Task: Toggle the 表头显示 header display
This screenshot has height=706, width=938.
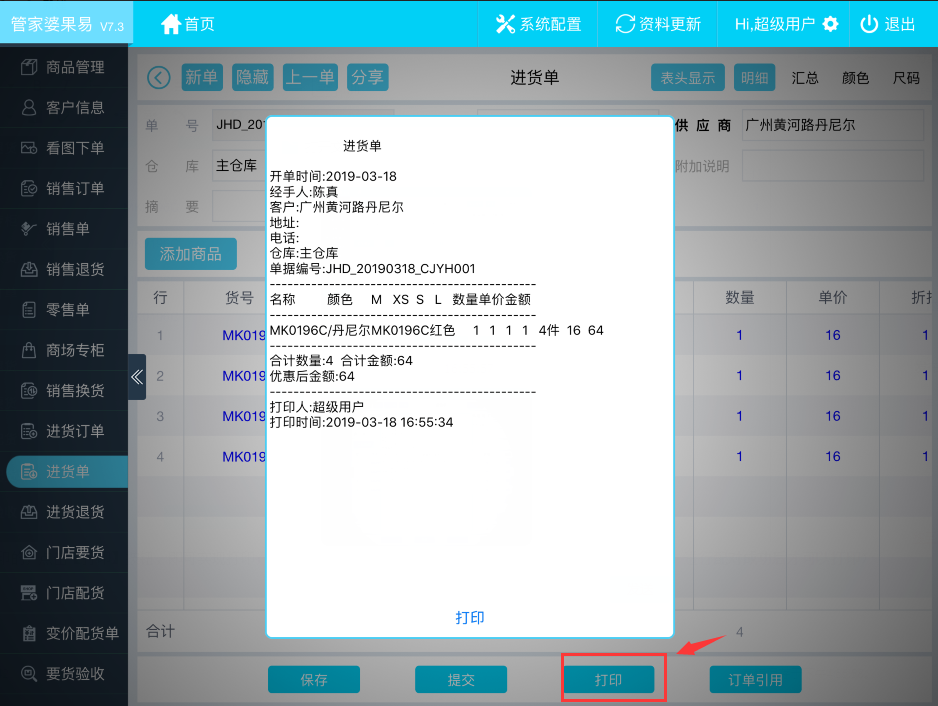Action: point(687,78)
